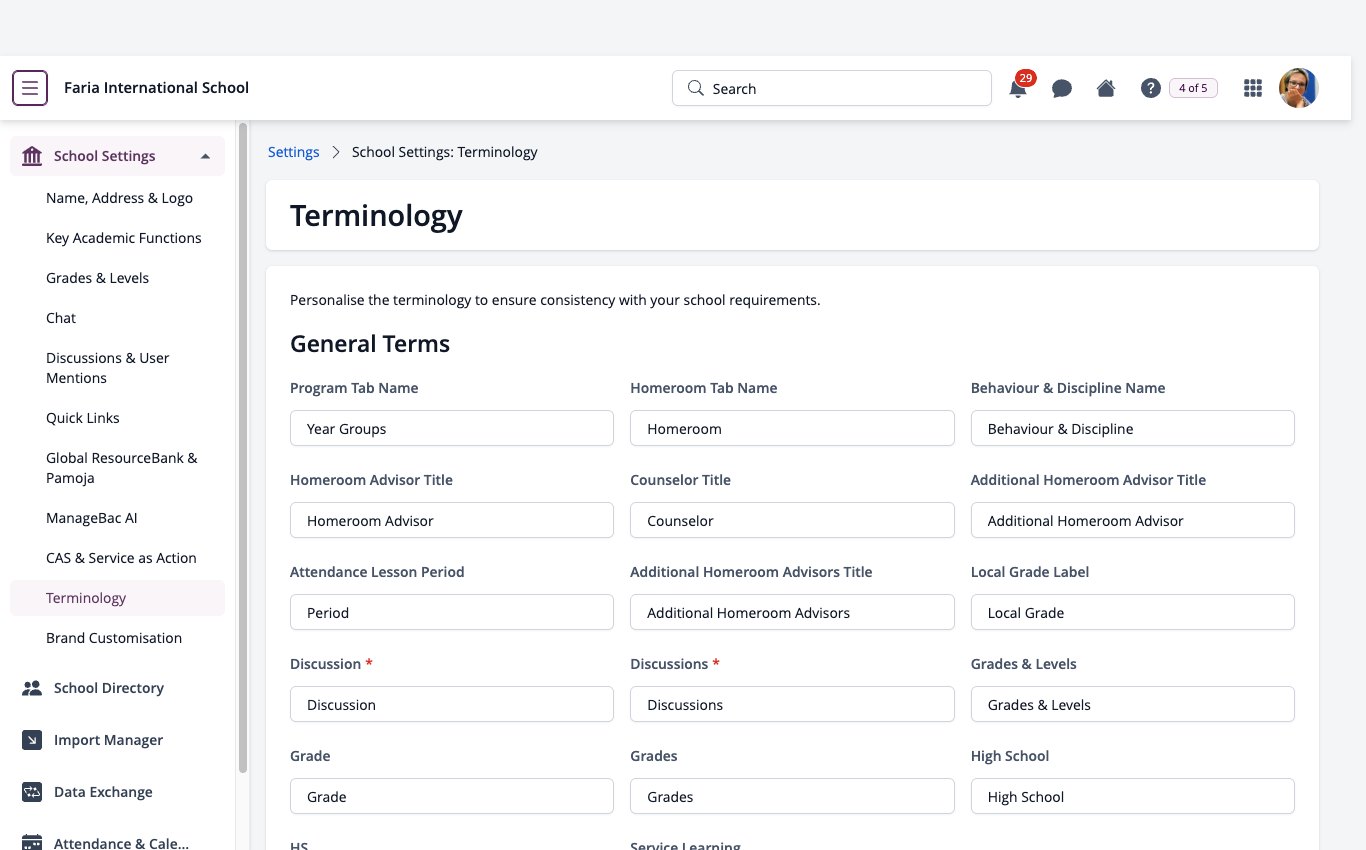Click the 4 of 5 progress badge
1366x850 pixels.
[x=1193, y=88]
